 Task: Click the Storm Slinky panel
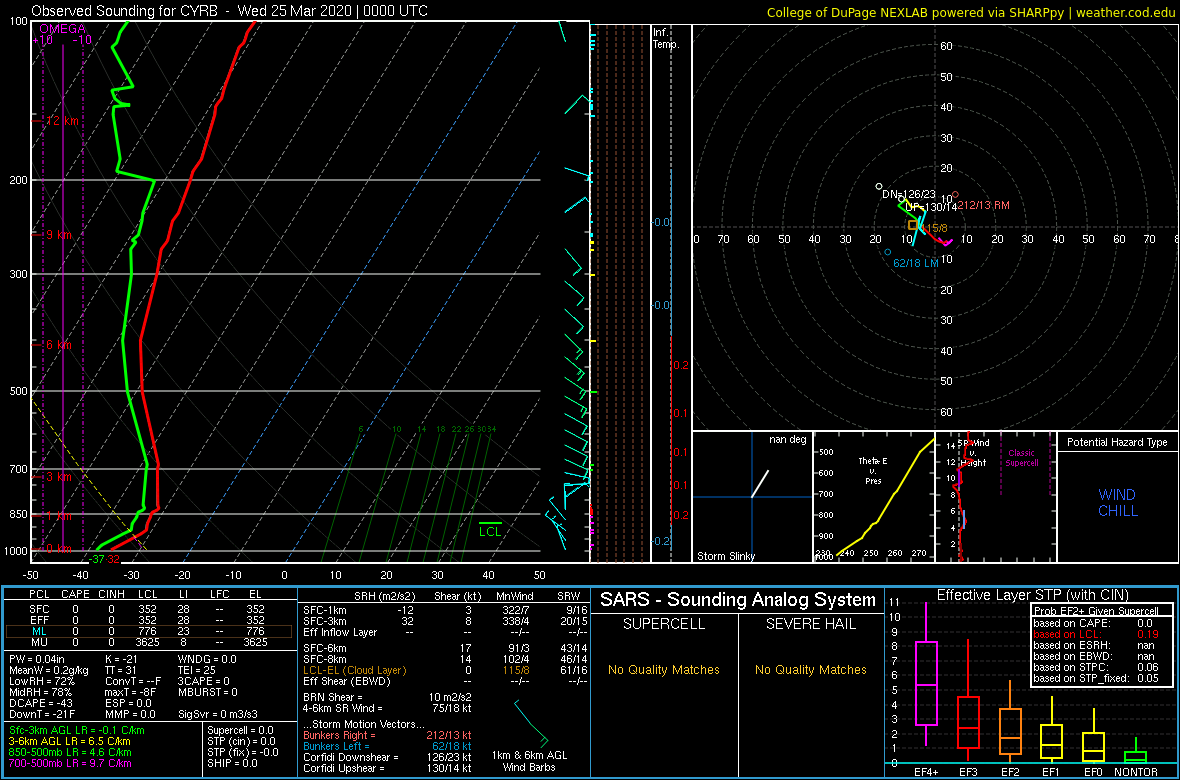pos(752,496)
